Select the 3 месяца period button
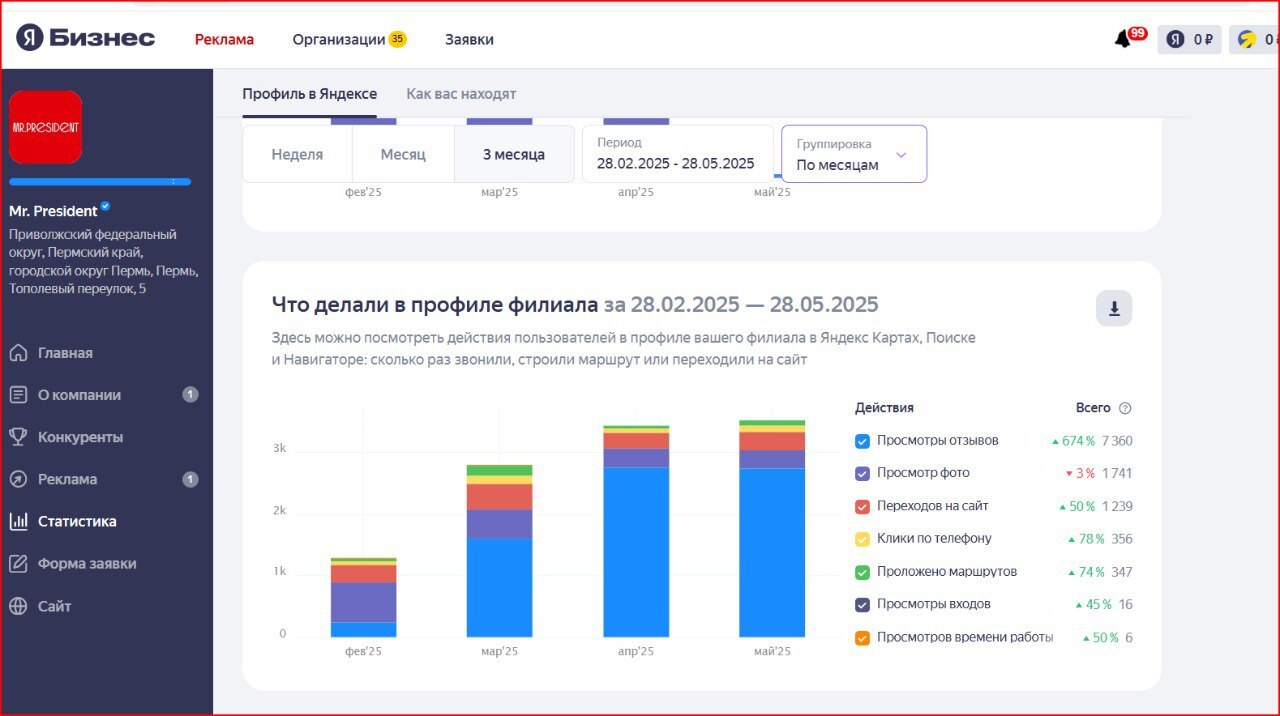 [514, 154]
